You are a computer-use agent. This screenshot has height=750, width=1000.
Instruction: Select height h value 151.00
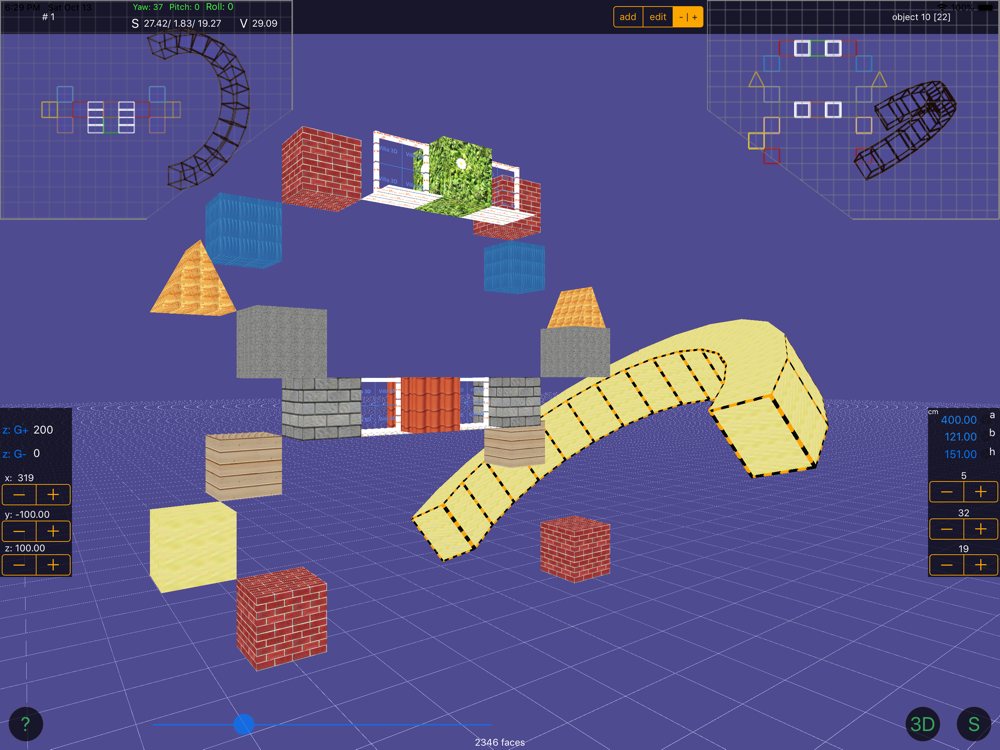[x=960, y=454]
